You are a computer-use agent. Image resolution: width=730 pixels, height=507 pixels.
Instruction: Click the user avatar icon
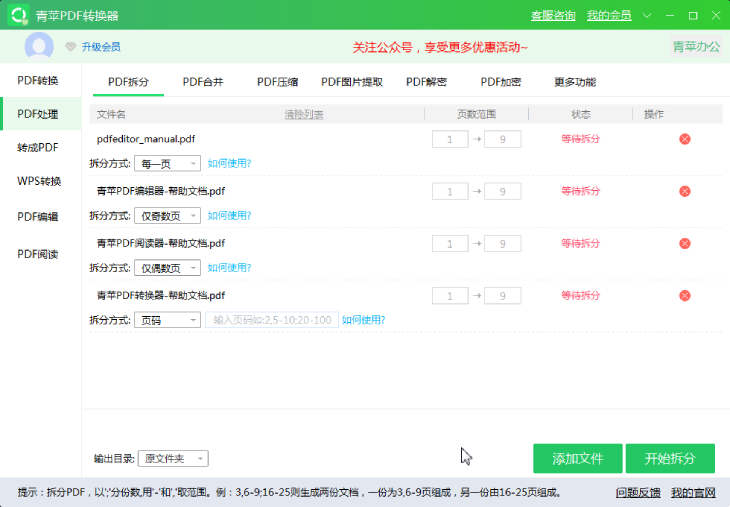click(x=39, y=46)
